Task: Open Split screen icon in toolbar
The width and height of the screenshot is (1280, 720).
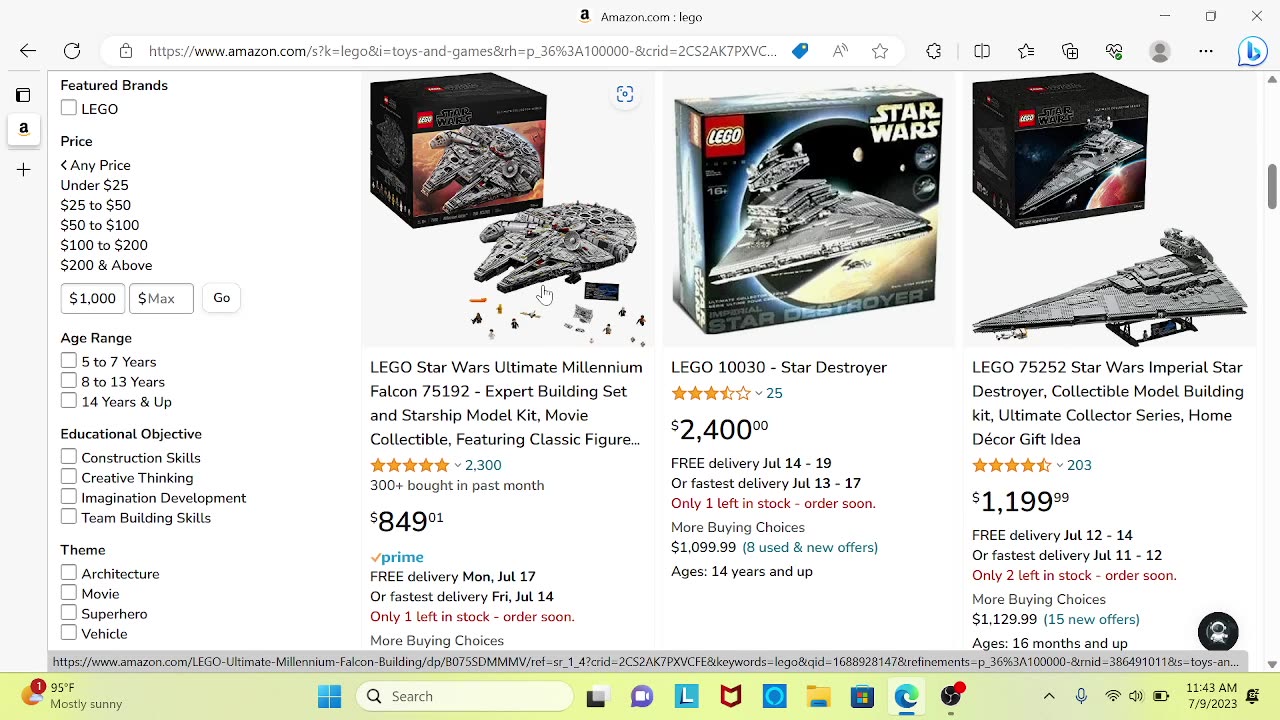Action: (982, 51)
